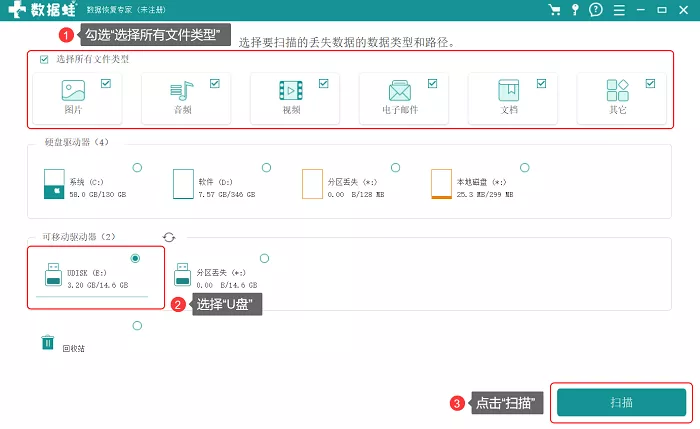
Task: Click the 数据恢复专家 (未注册) title text
Action: (126, 10)
